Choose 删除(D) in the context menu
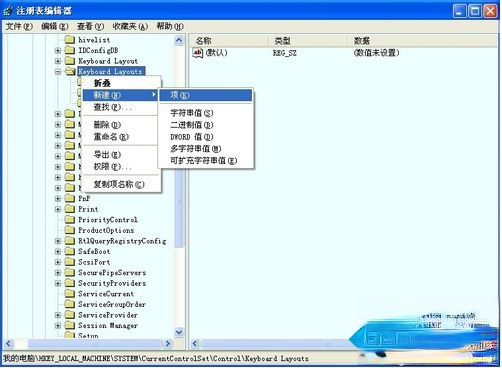The height and width of the screenshot is (368, 502). (122, 125)
